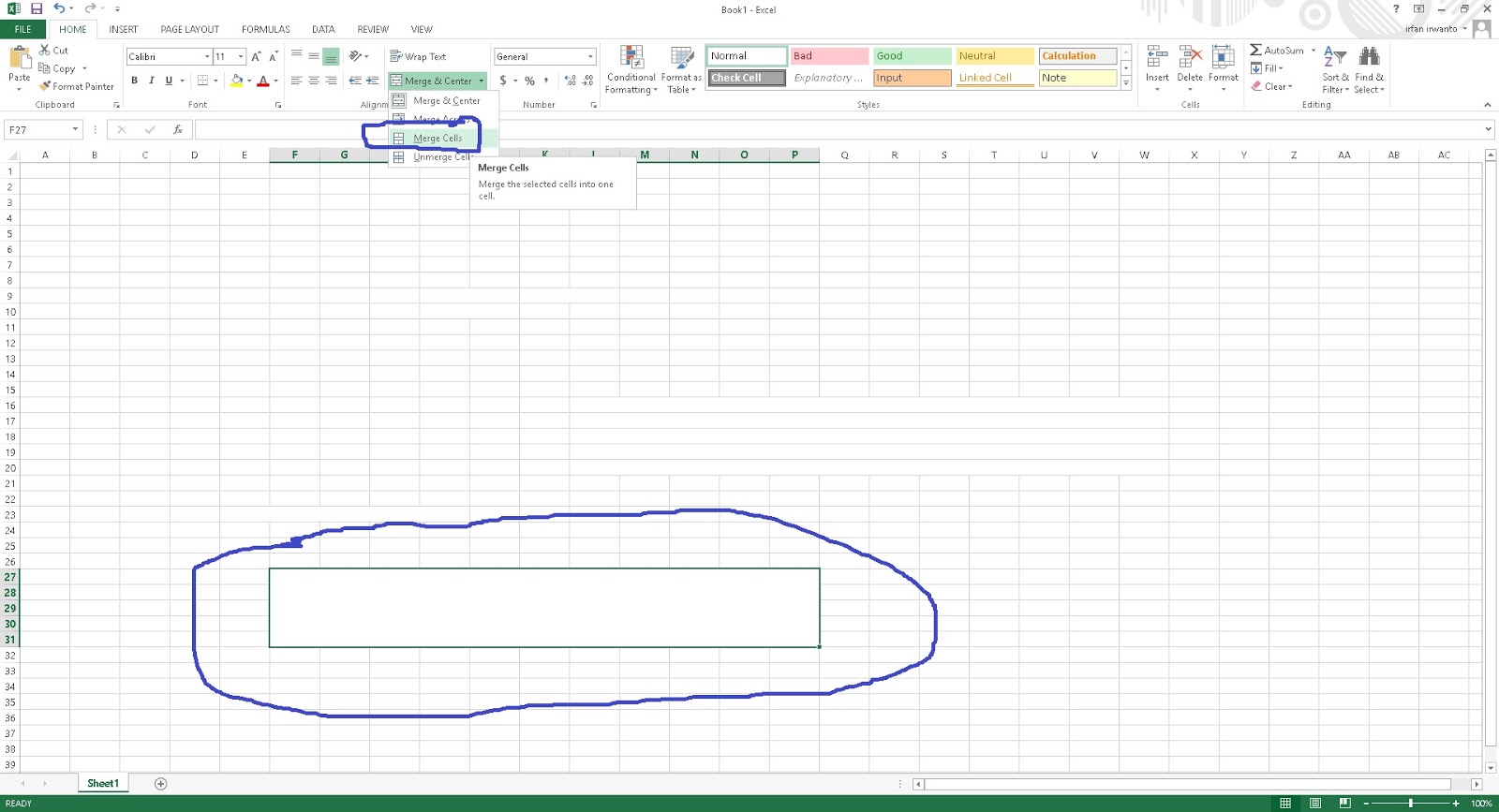
Task: Click the Insert Function fx icon
Action: (x=178, y=130)
